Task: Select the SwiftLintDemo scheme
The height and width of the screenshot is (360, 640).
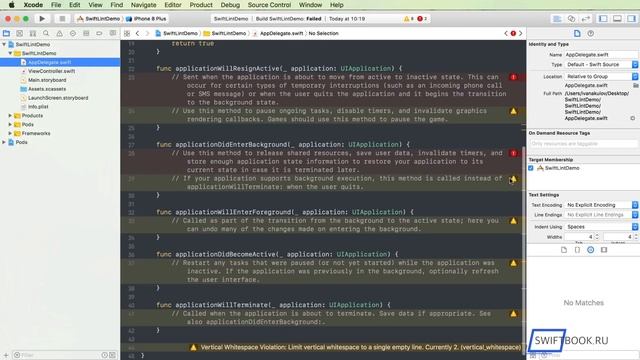Action: [x=99, y=19]
